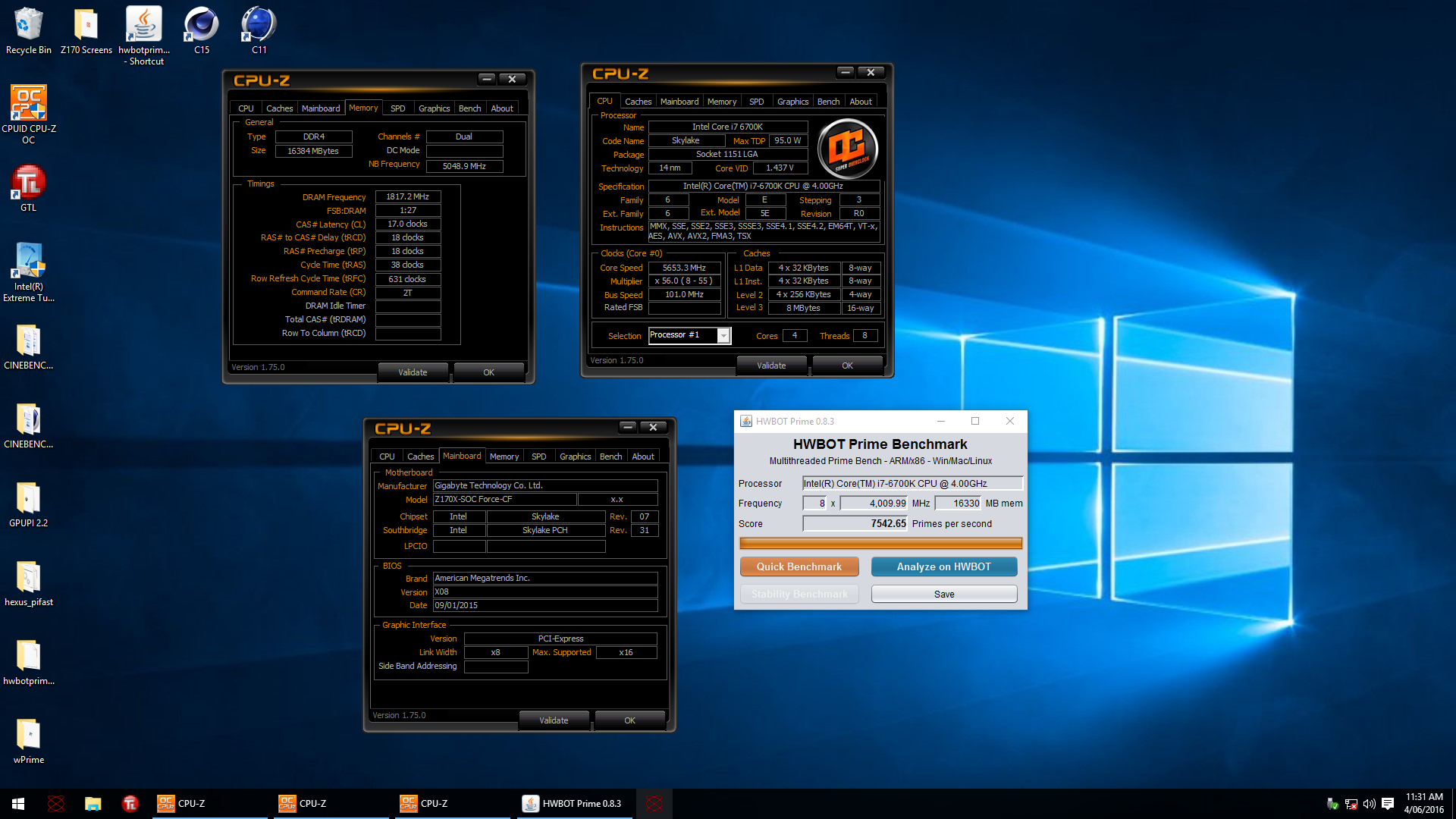
Task: Launch Cinebench C11 desktop icon
Action: (259, 30)
